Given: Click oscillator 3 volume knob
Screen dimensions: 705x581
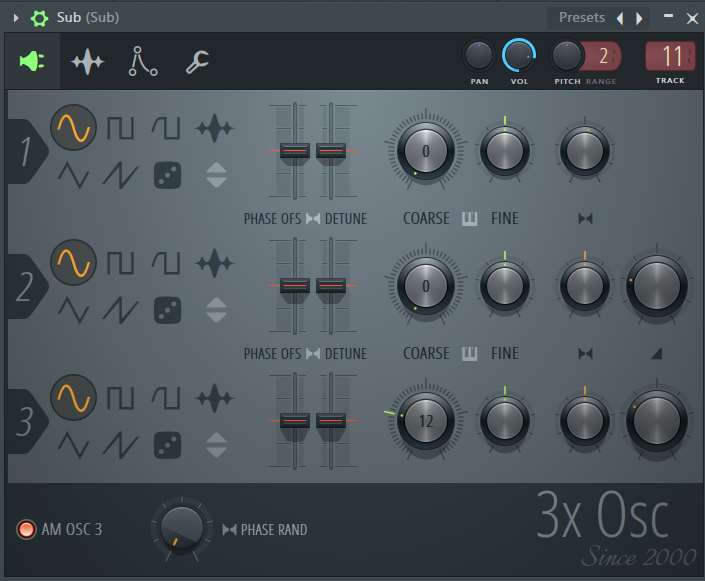Looking at the screenshot, I should coord(656,421).
